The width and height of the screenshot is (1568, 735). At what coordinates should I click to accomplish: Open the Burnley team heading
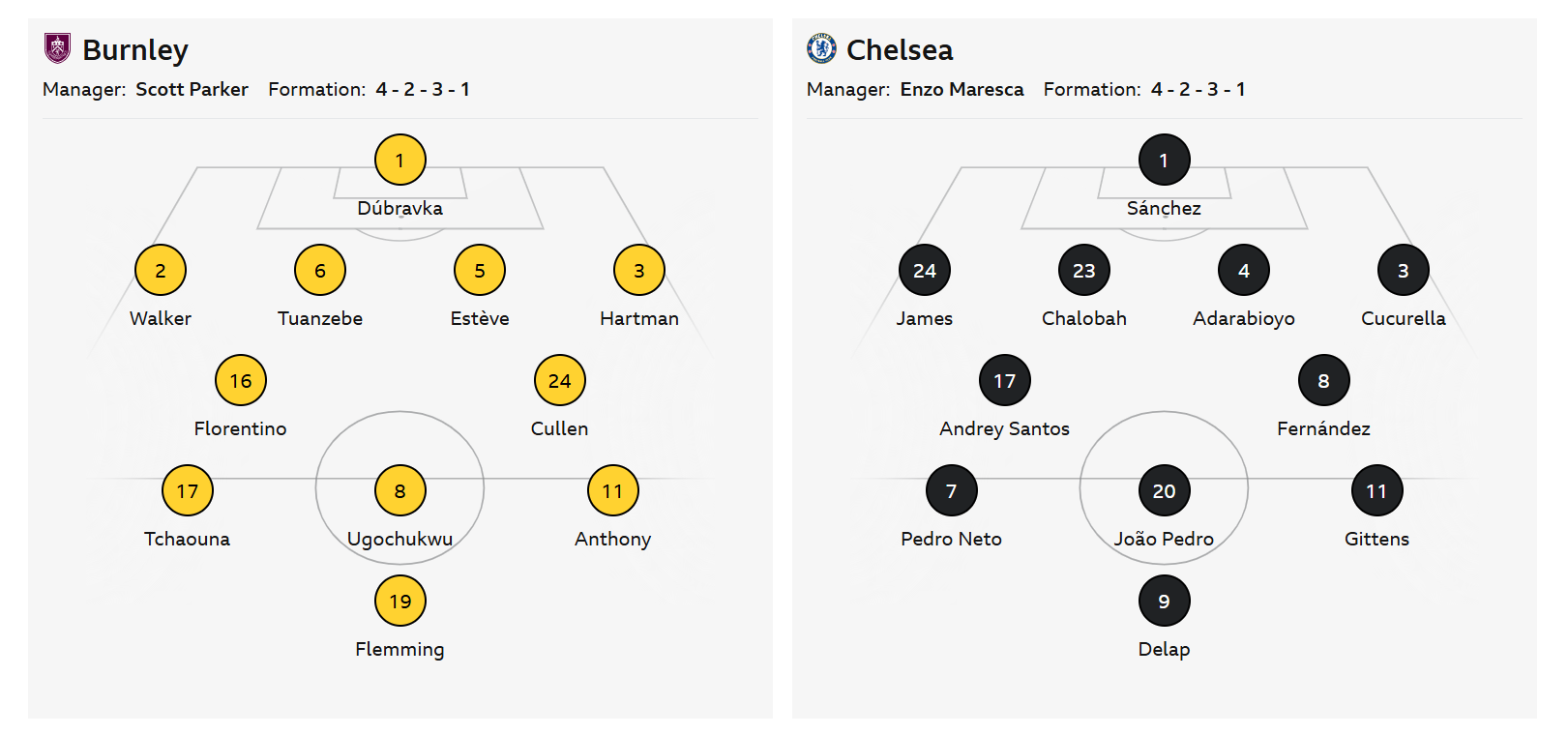pyautogui.click(x=135, y=50)
